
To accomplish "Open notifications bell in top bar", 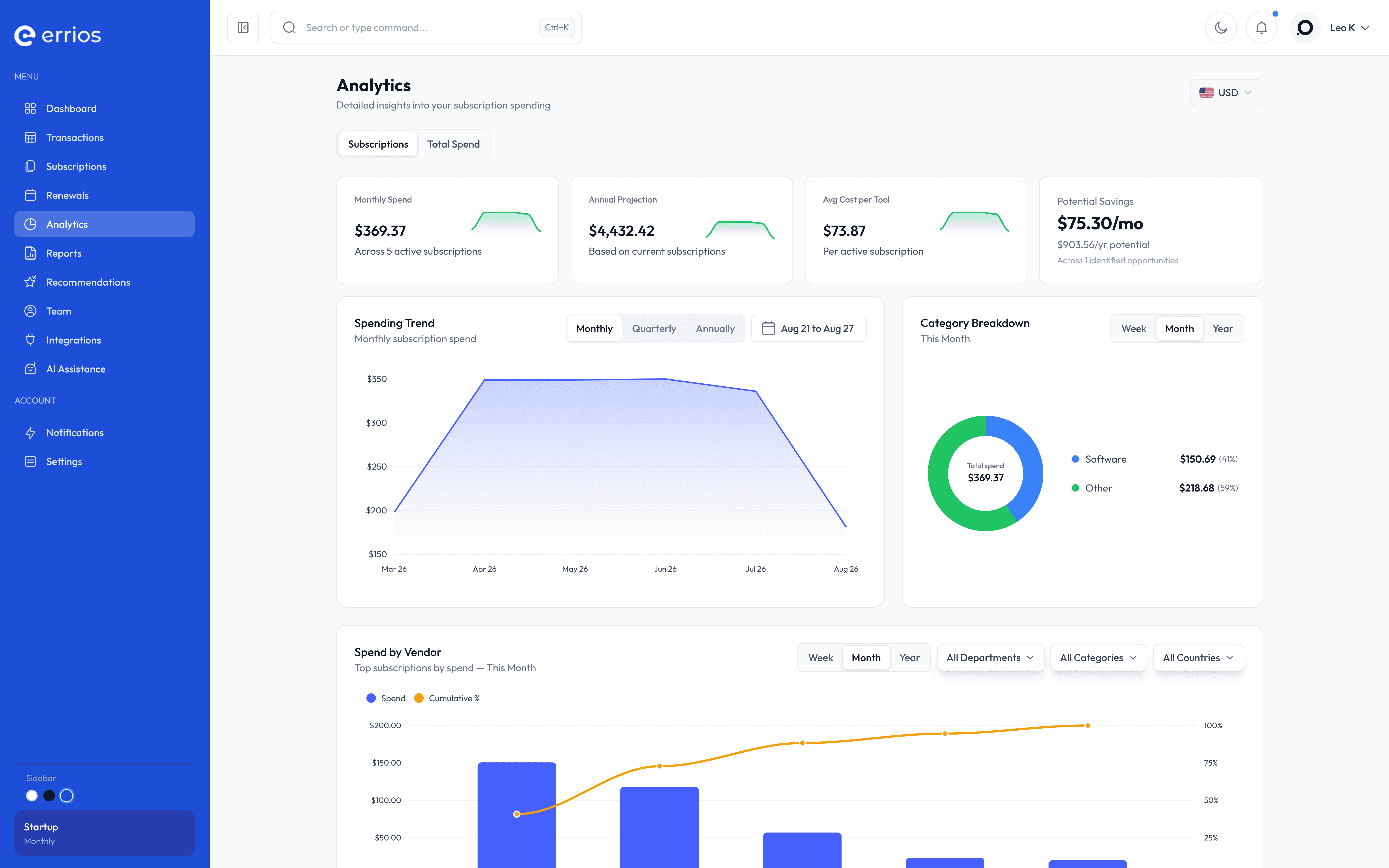I will 1261,27.
